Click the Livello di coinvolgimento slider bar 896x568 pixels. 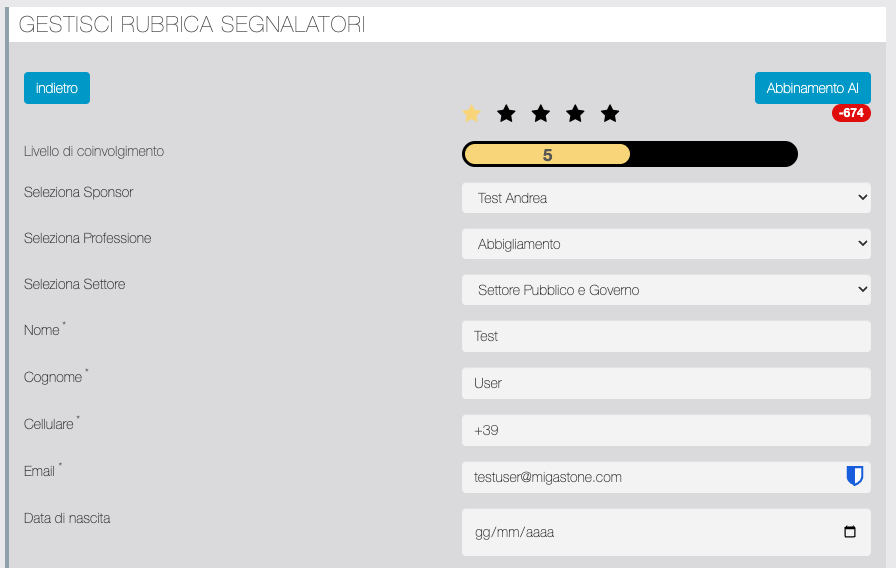[x=630, y=154]
